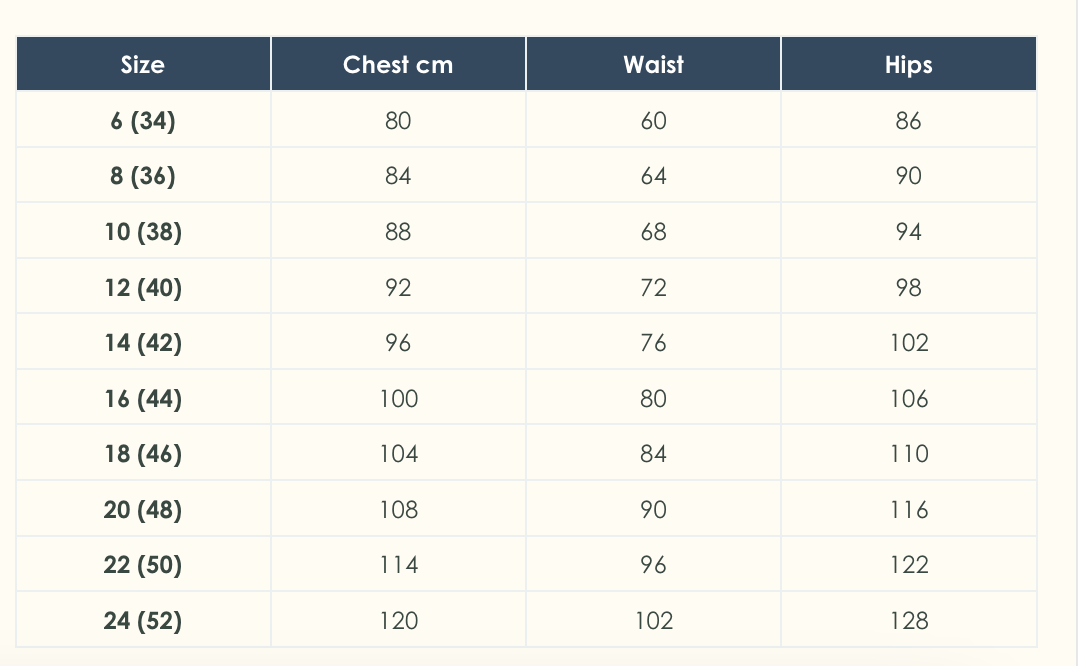Click the Waist column header
The height and width of the screenshot is (666, 1078).
(653, 65)
